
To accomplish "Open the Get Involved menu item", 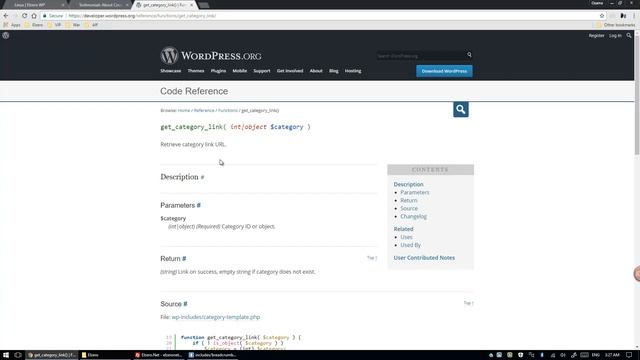I will (x=290, y=71).
